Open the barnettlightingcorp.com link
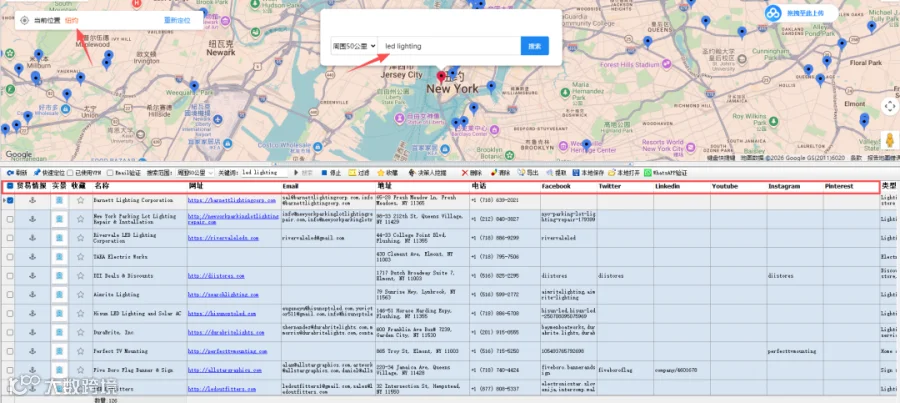This screenshot has width=900, height=403. (x=232, y=200)
